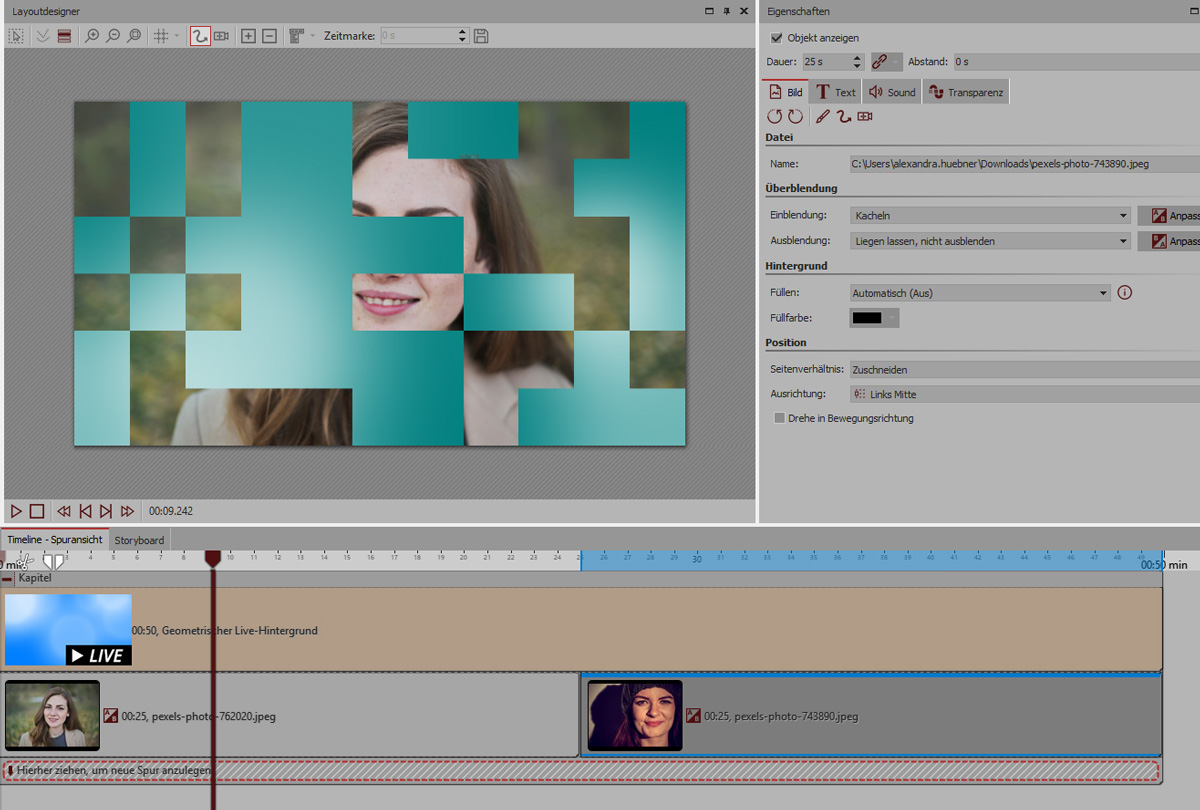The height and width of the screenshot is (810, 1200).
Task: Click the Anpassen button beside Einblendung
Action: pyautogui.click(x=1168, y=215)
